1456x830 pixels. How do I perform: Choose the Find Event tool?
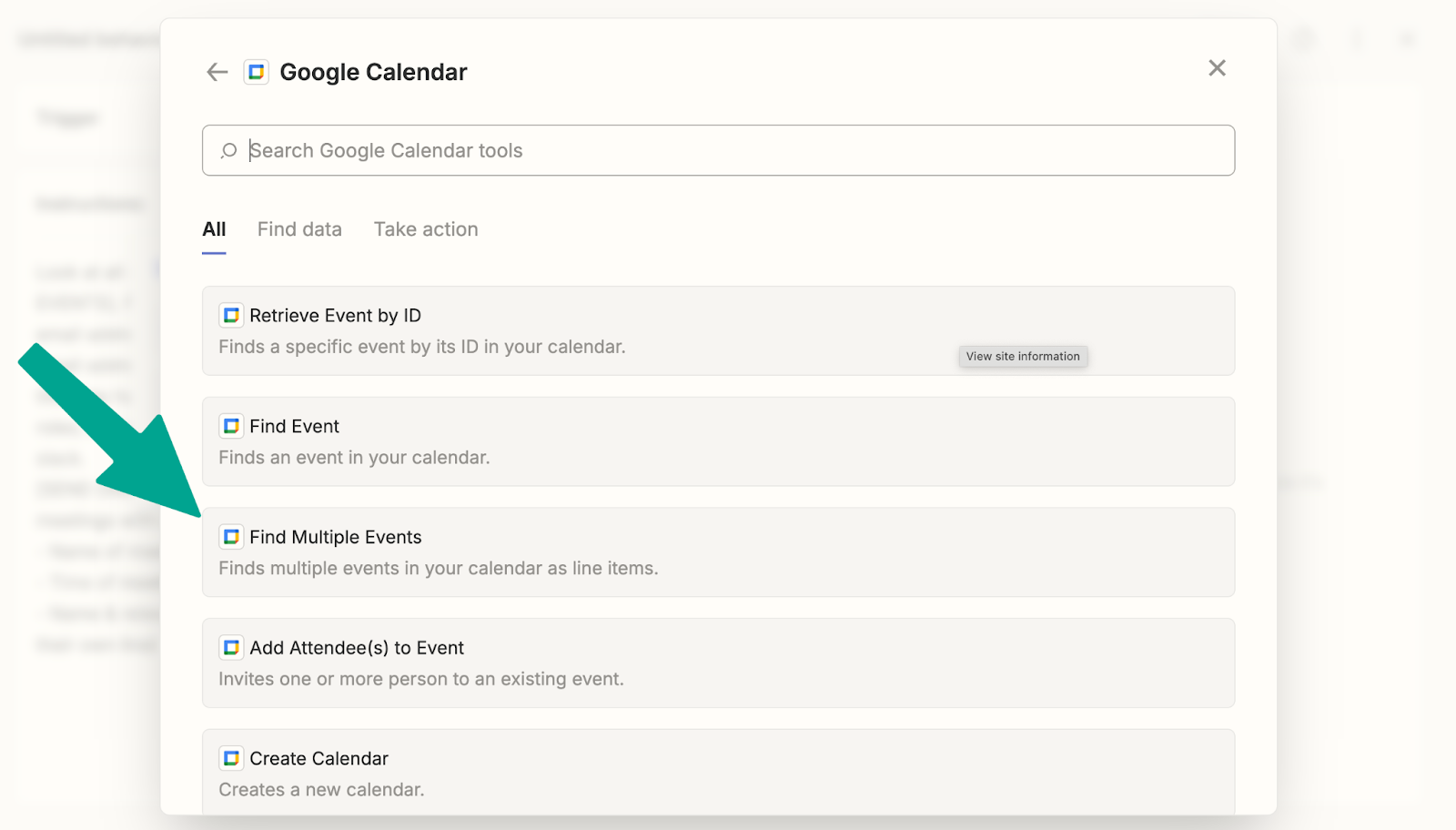[x=718, y=441]
